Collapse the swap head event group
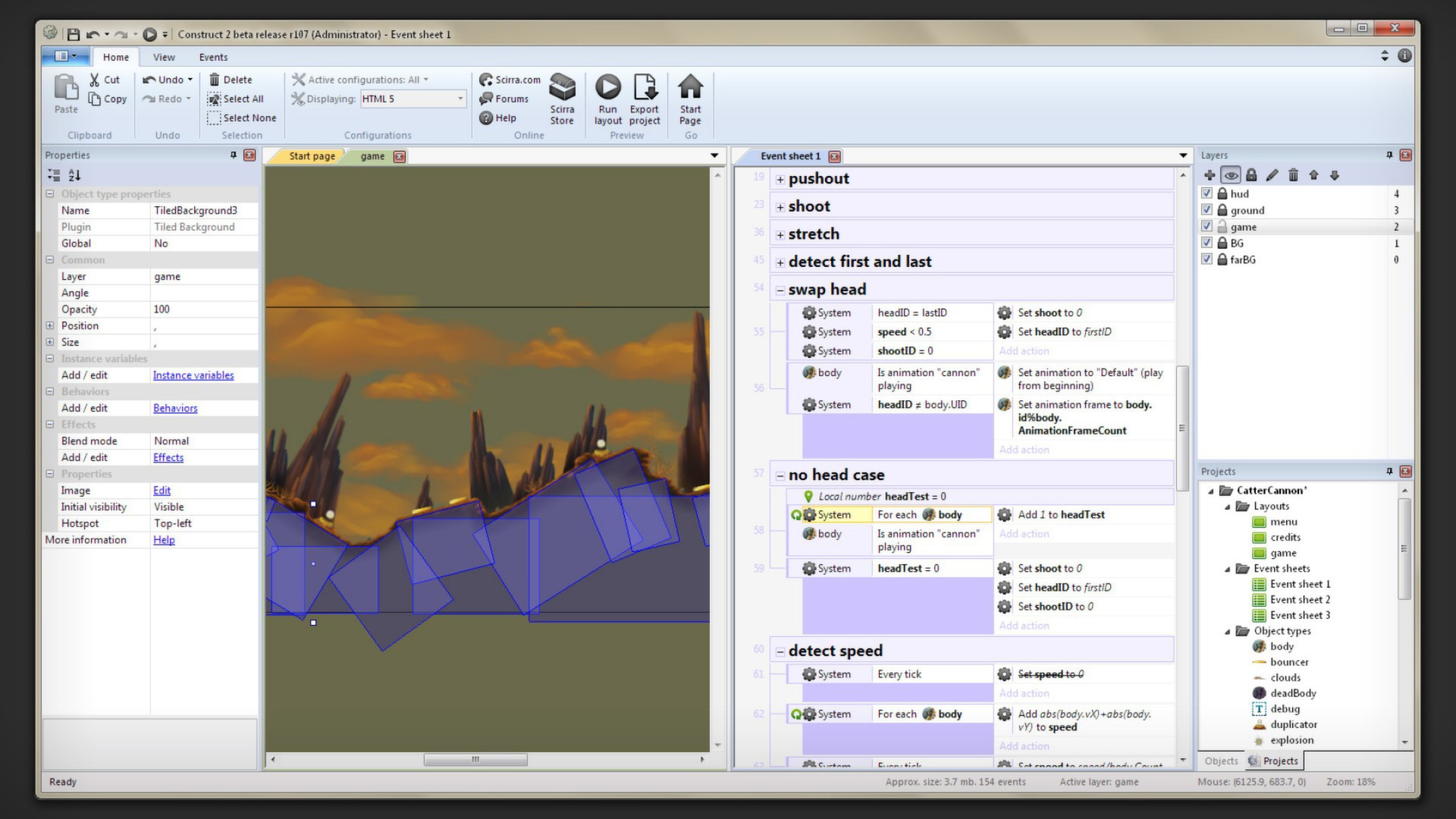This screenshot has width=1456, height=819. (780, 290)
